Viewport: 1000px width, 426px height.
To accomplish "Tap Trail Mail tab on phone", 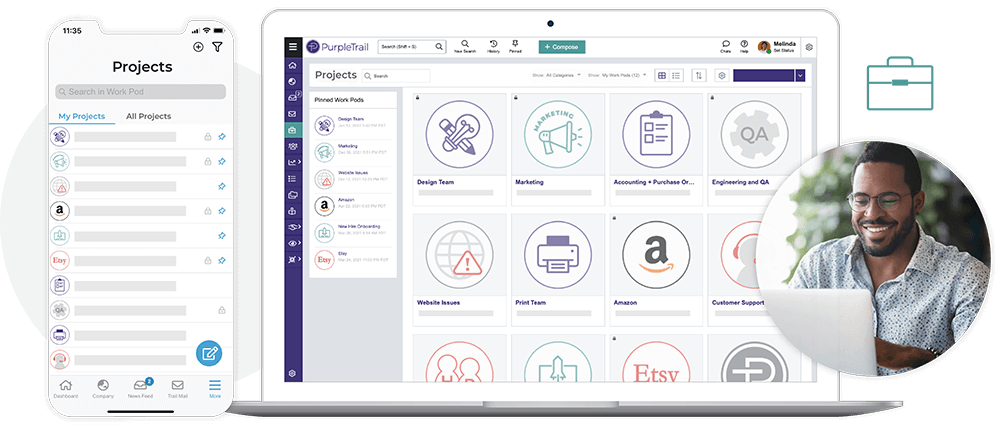I will (x=177, y=389).
